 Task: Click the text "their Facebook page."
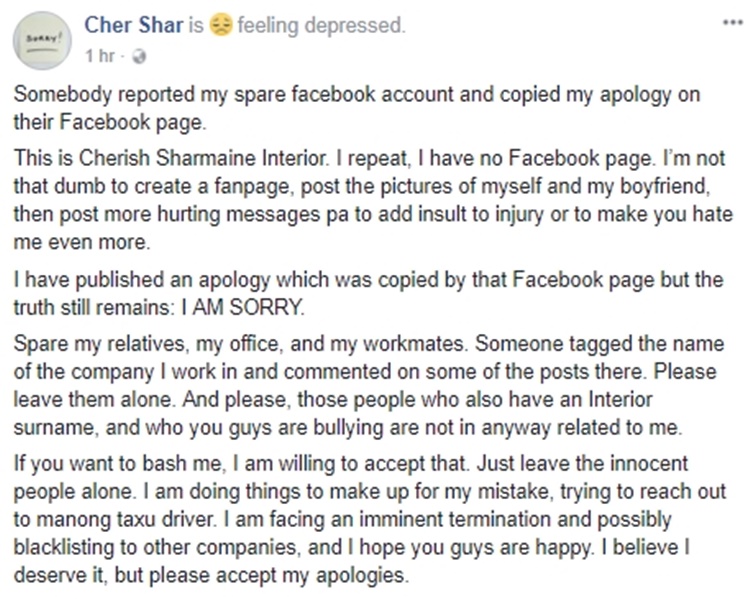(110, 122)
